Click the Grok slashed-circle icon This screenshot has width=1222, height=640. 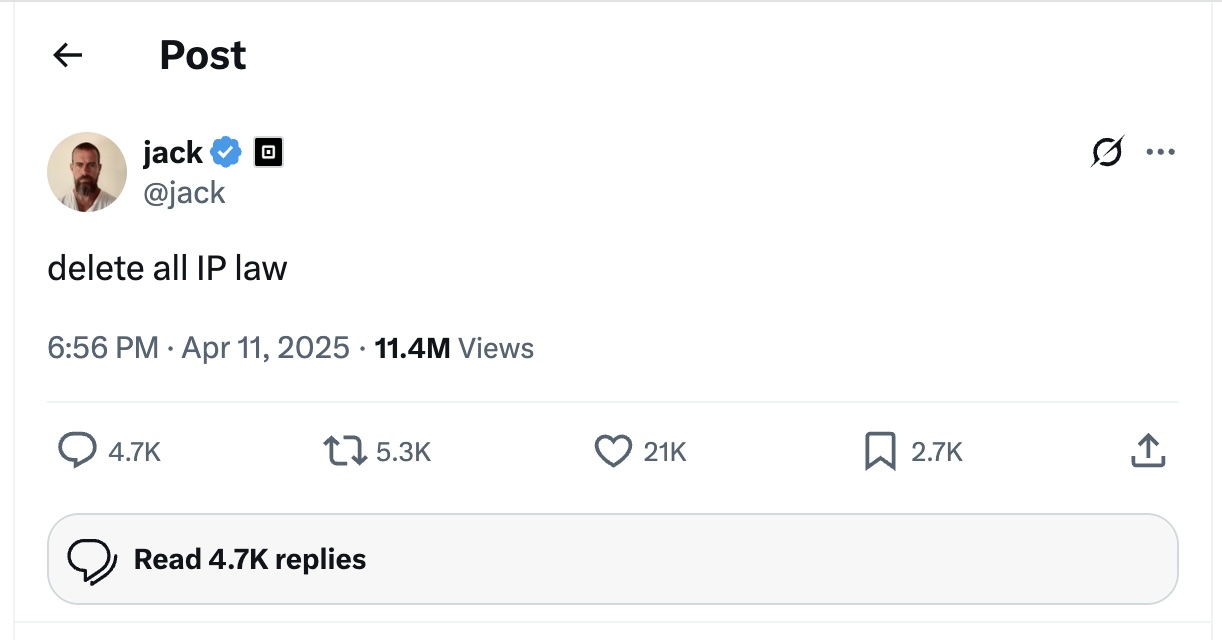pyautogui.click(x=1107, y=153)
